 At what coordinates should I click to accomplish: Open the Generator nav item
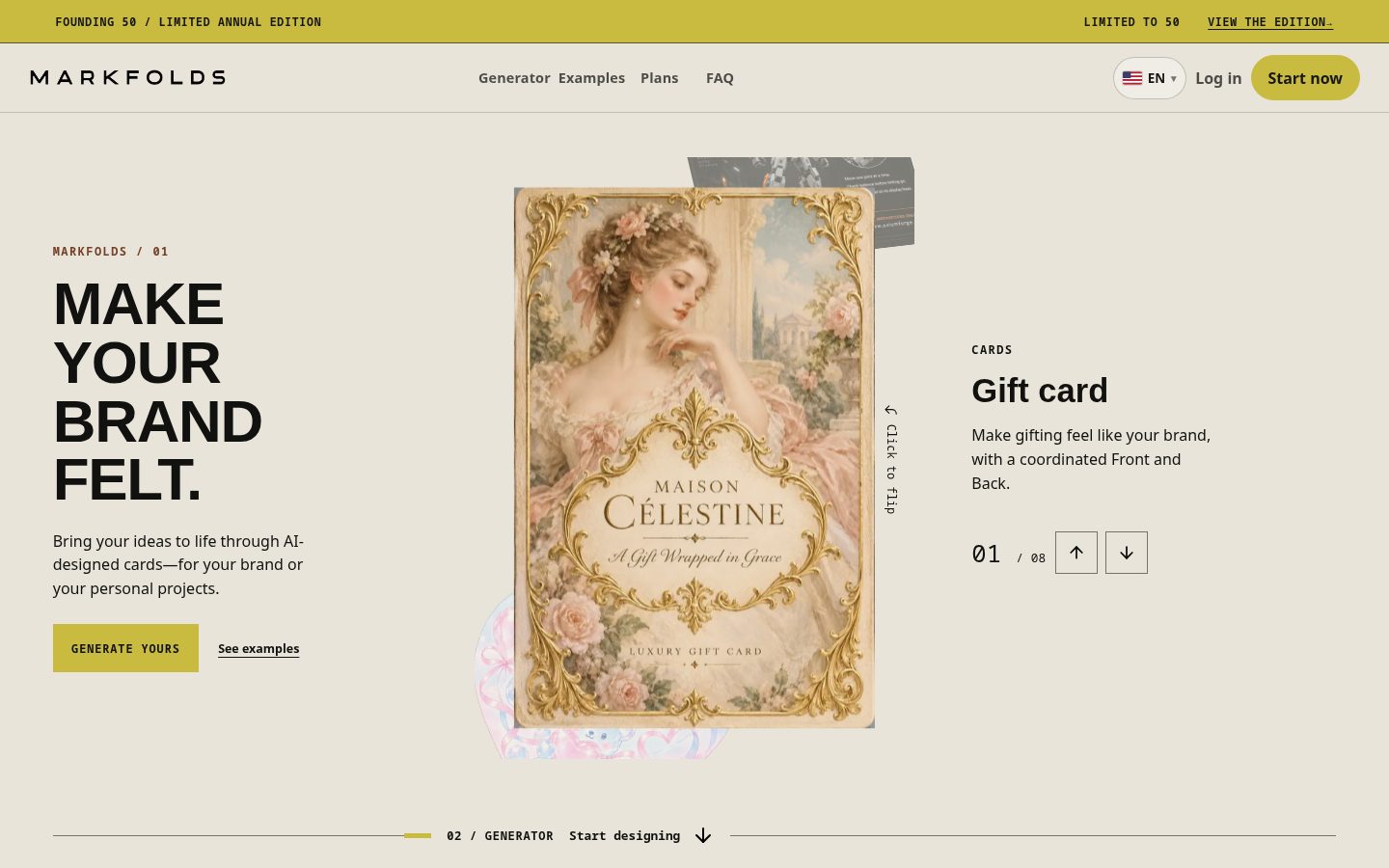[x=514, y=78]
